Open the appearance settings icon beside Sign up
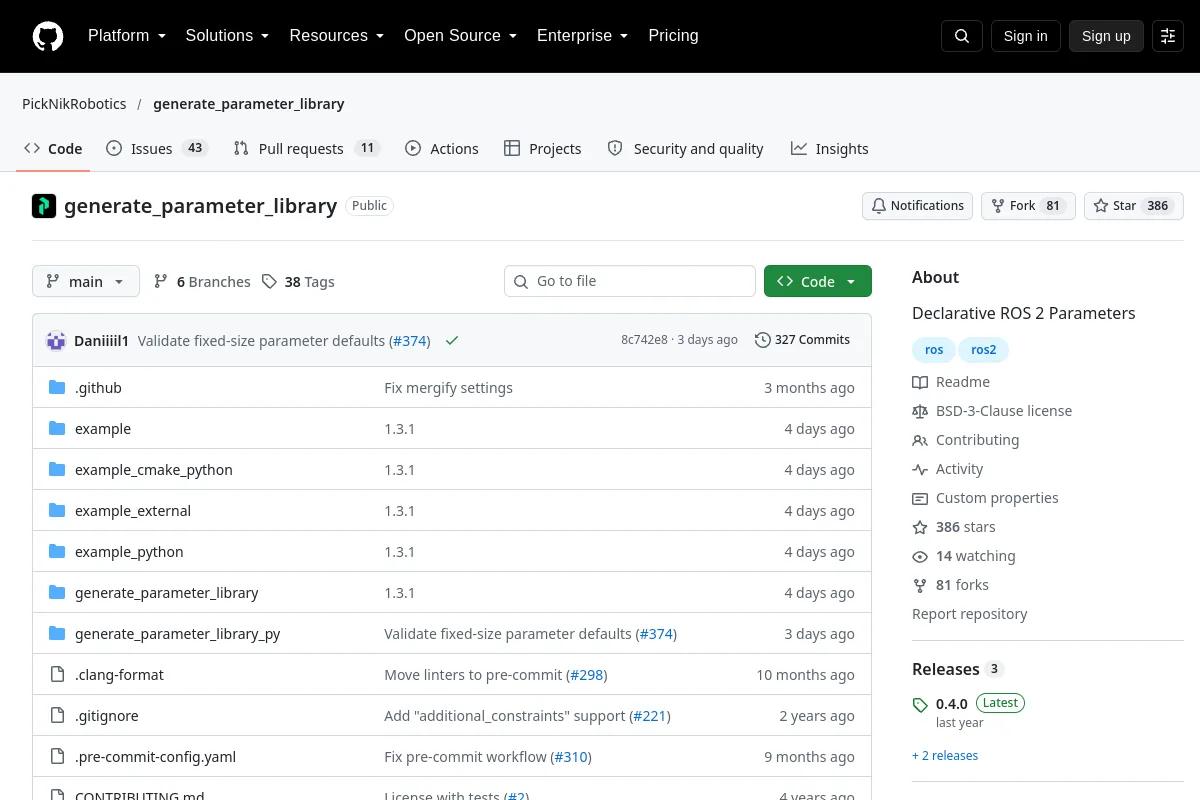 coord(1168,36)
